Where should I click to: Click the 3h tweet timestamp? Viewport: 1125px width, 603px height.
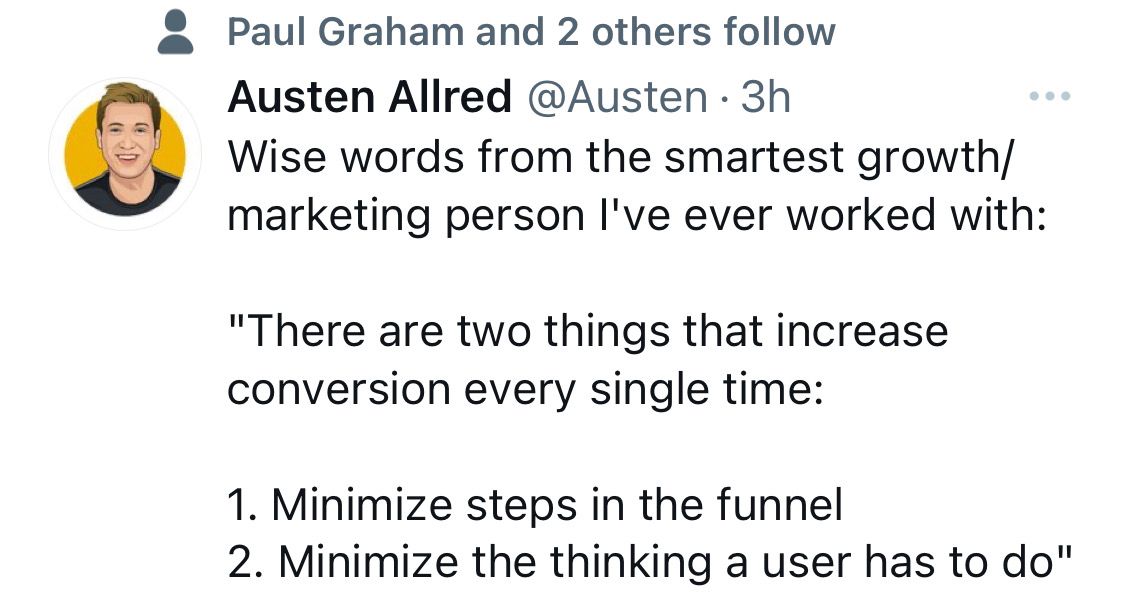click(766, 97)
